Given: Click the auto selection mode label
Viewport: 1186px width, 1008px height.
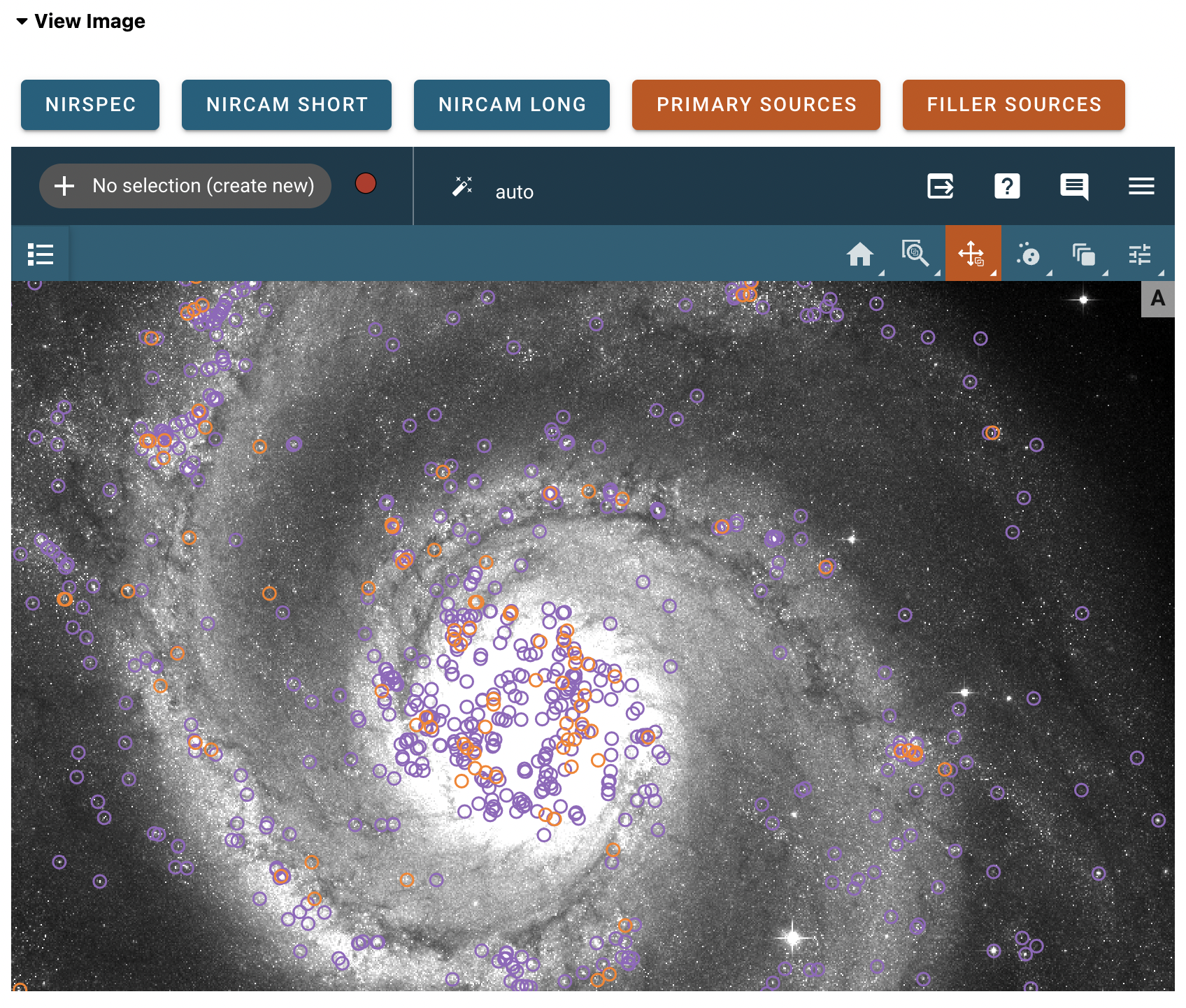Looking at the screenshot, I should (x=515, y=192).
